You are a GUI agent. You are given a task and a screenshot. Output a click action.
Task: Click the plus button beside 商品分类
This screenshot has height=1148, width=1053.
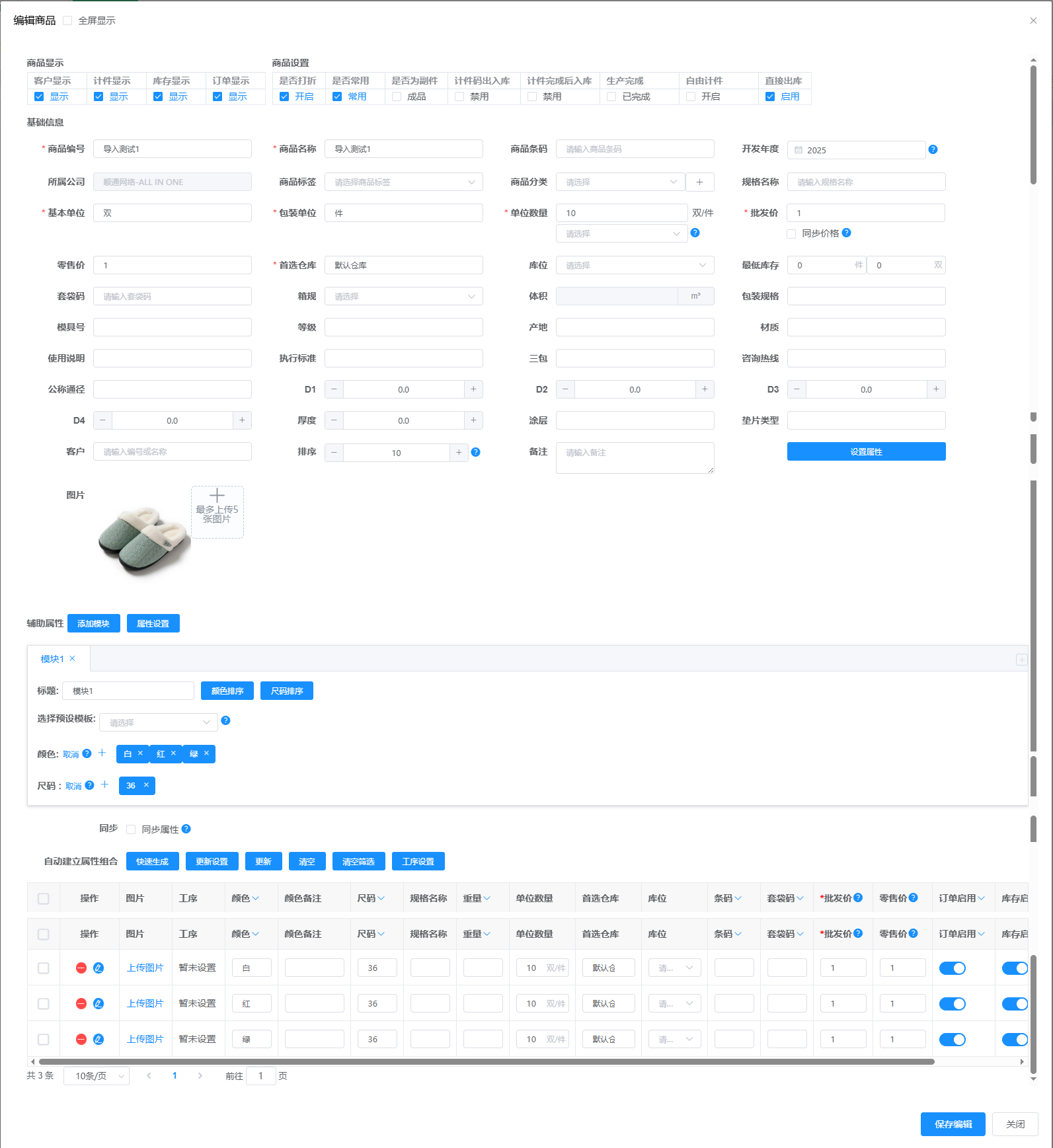[699, 182]
